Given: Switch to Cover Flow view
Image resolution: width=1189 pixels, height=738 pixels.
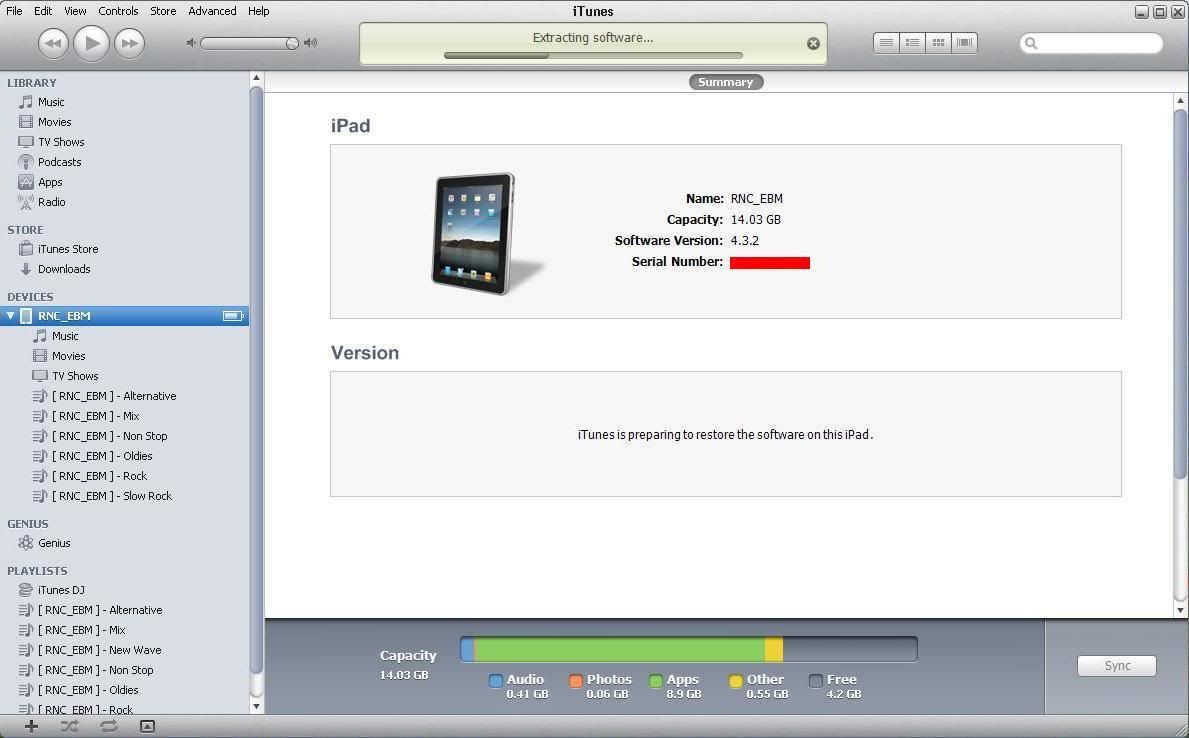Looking at the screenshot, I should pos(965,43).
